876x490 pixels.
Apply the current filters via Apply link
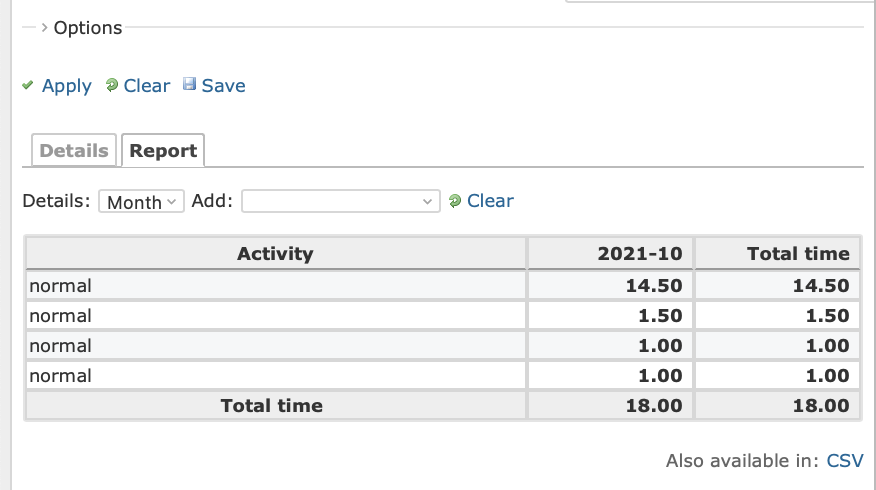(x=66, y=85)
